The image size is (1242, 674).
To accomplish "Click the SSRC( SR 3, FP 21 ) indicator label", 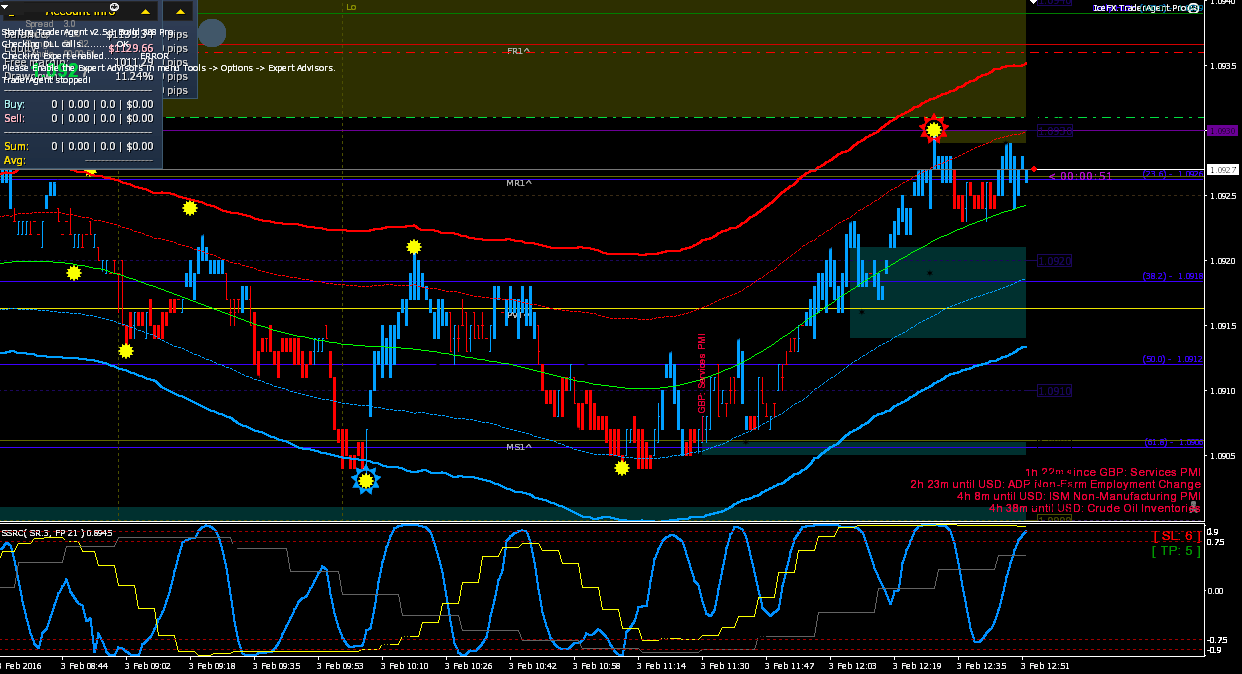I will pos(56,532).
